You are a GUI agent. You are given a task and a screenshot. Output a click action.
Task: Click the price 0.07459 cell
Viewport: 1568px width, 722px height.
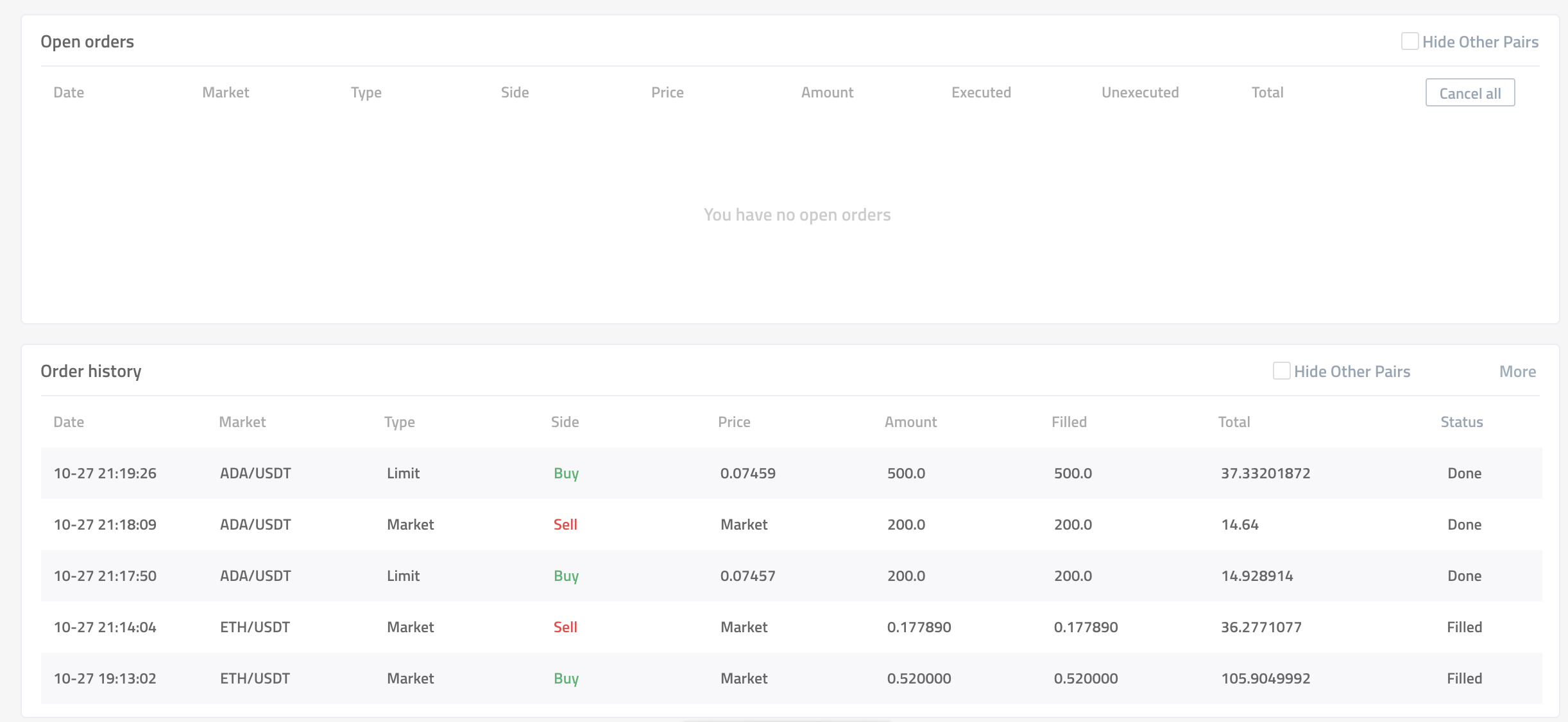tap(747, 473)
